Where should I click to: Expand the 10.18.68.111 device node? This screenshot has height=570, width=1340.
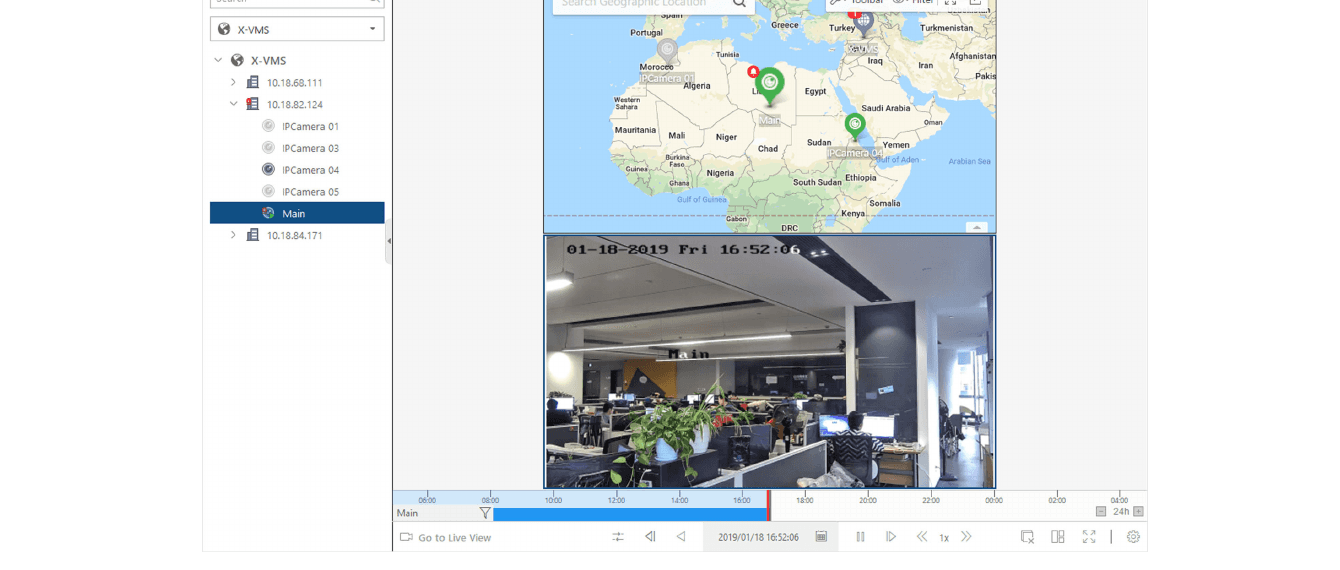[x=233, y=82]
